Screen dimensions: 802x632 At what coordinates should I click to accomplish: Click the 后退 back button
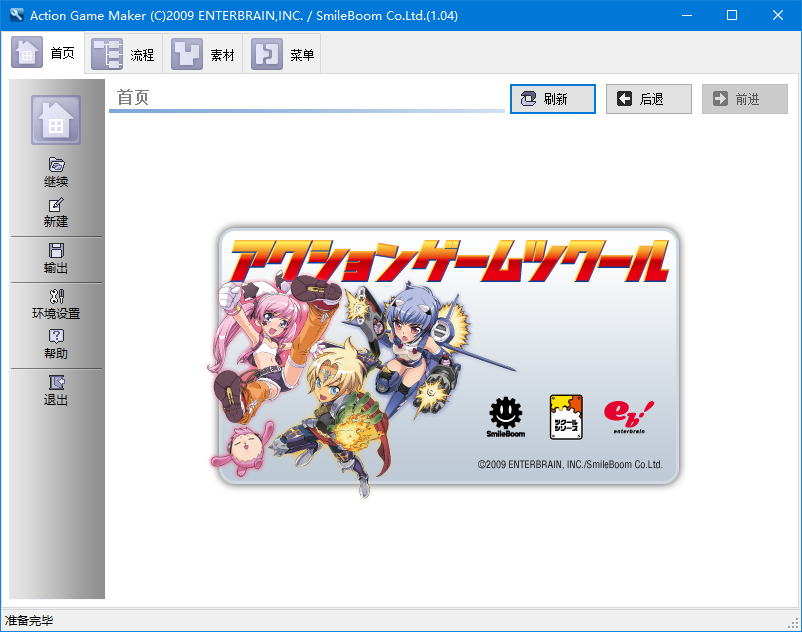pyautogui.click(x=649, y=99)
